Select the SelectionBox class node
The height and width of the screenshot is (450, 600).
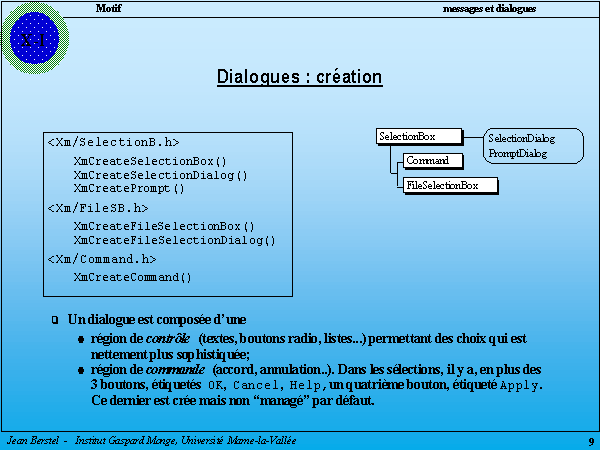tap(419, 136)
